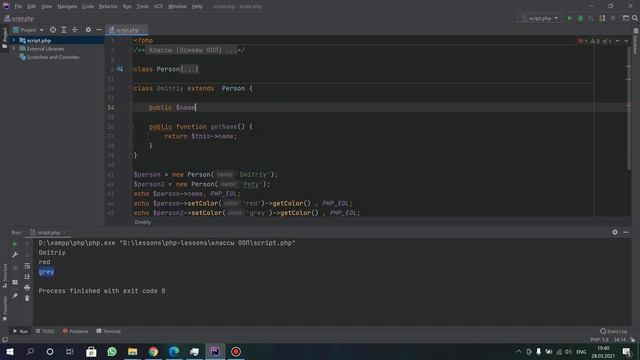
Task: Click the Select Opened File locate icon
Action: point(53,30)
